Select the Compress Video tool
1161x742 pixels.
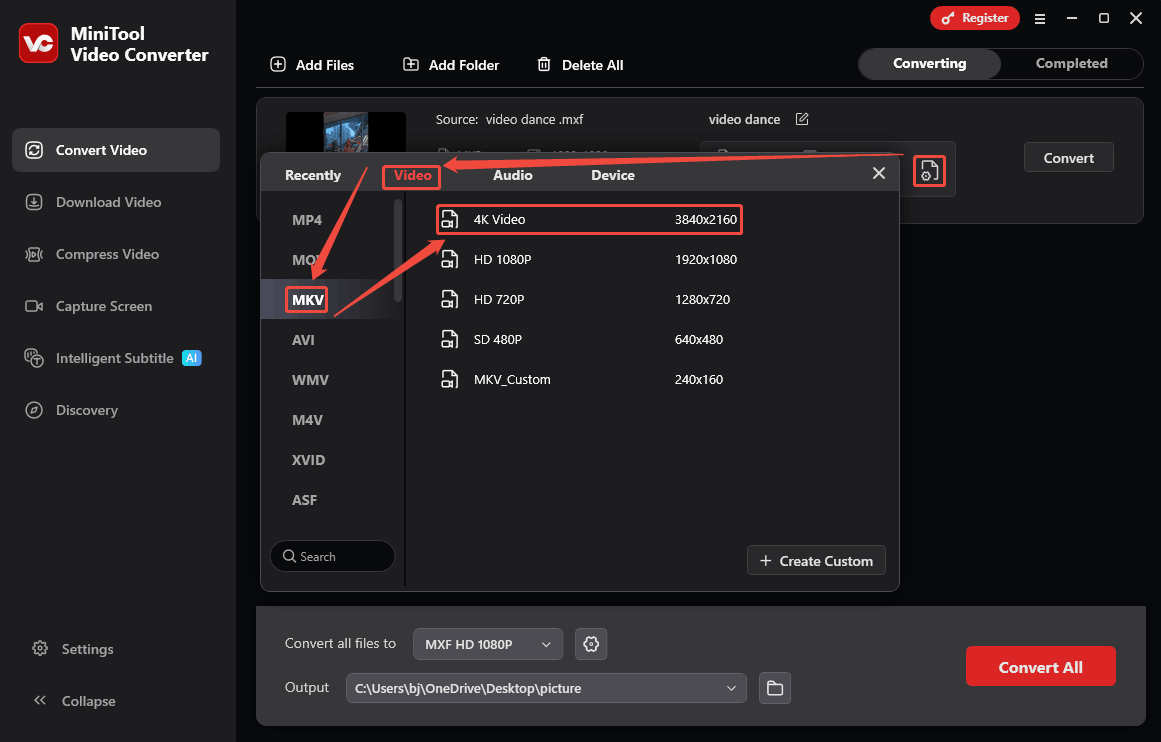(x=103, y=254)
